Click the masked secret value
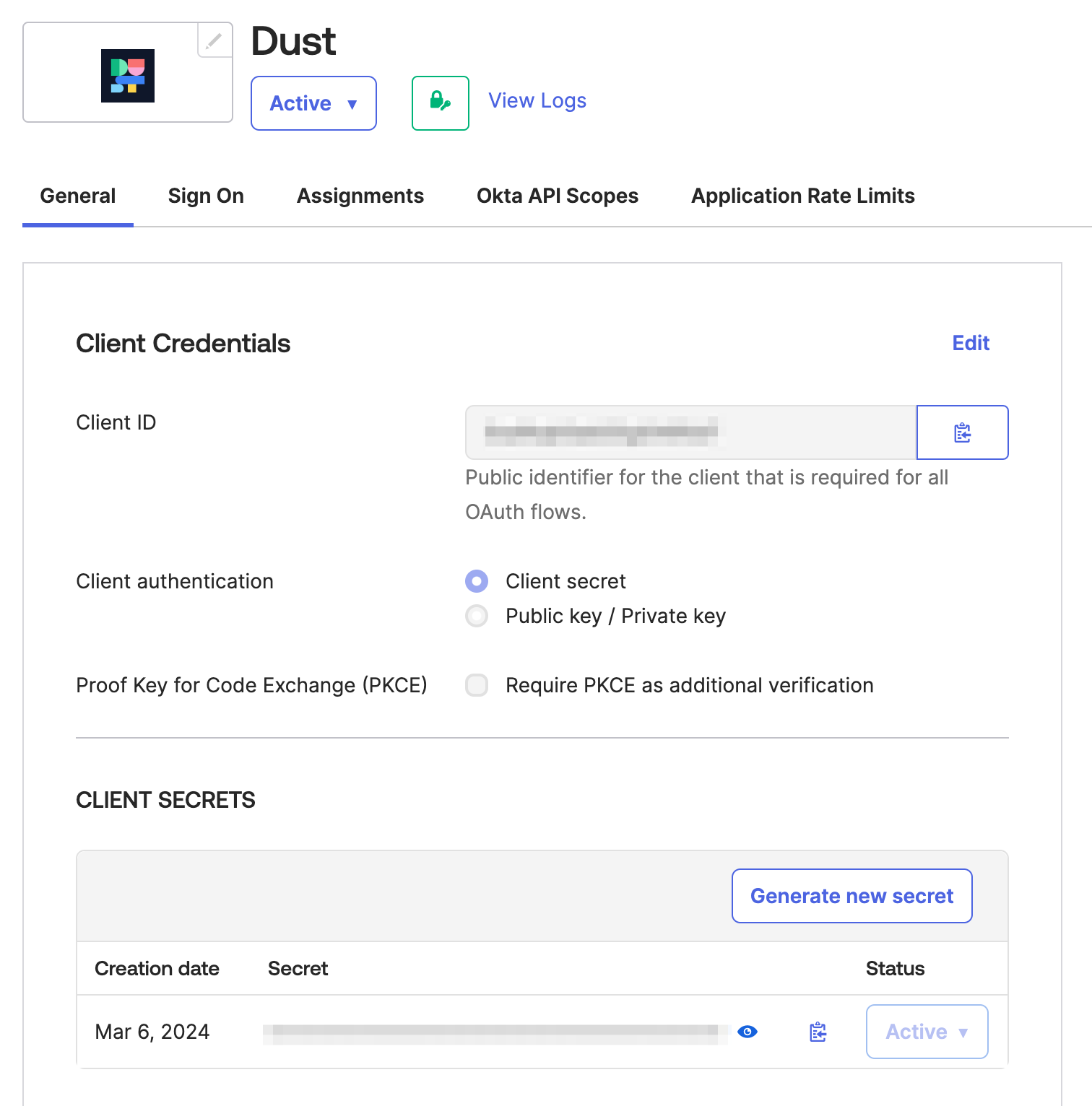This screenshot has height=1106, width=1092. click(x=495, y=1034)
